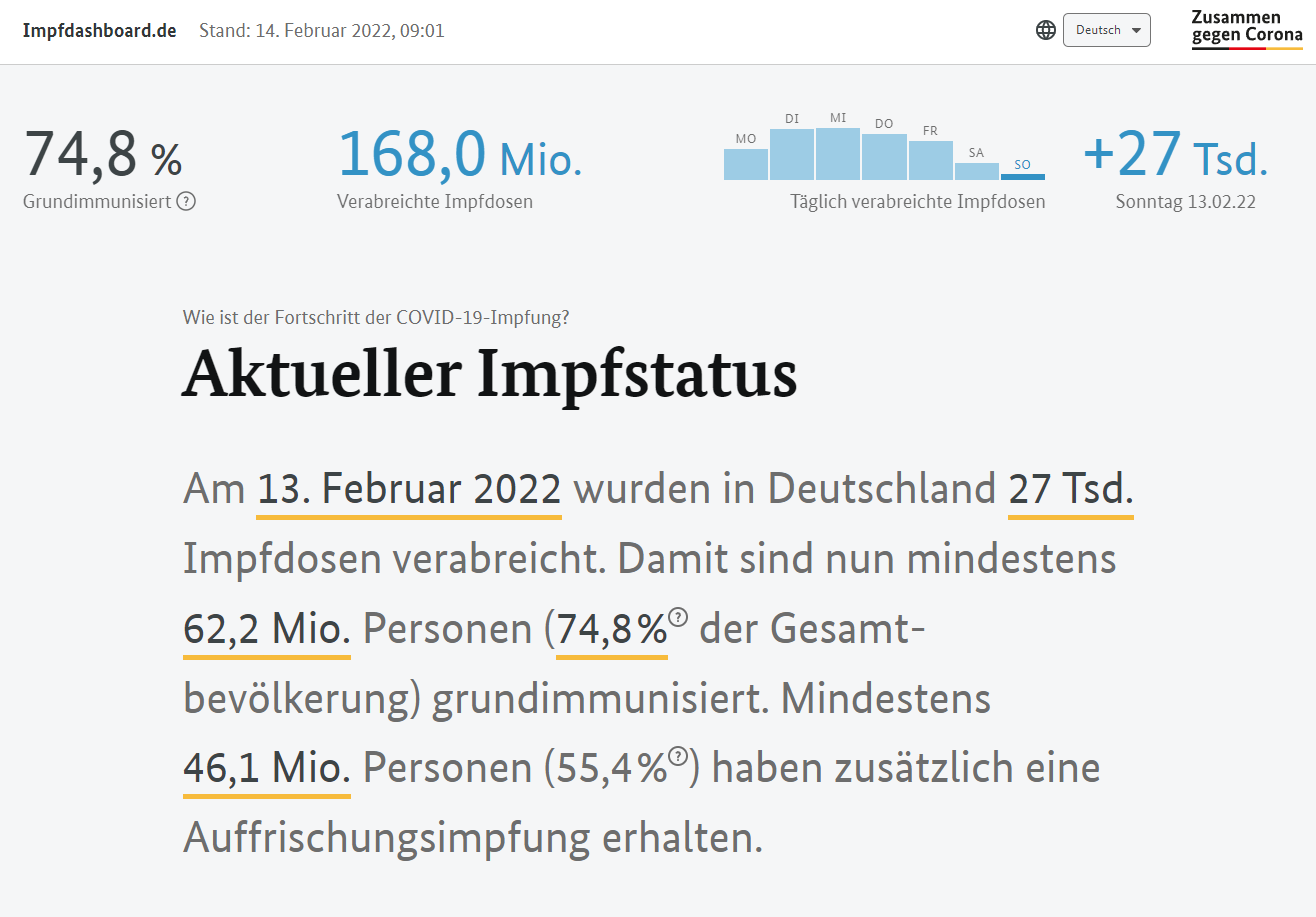
Task: Click the 168,0 Mio. doses headline figure
Action: [460, 153]
